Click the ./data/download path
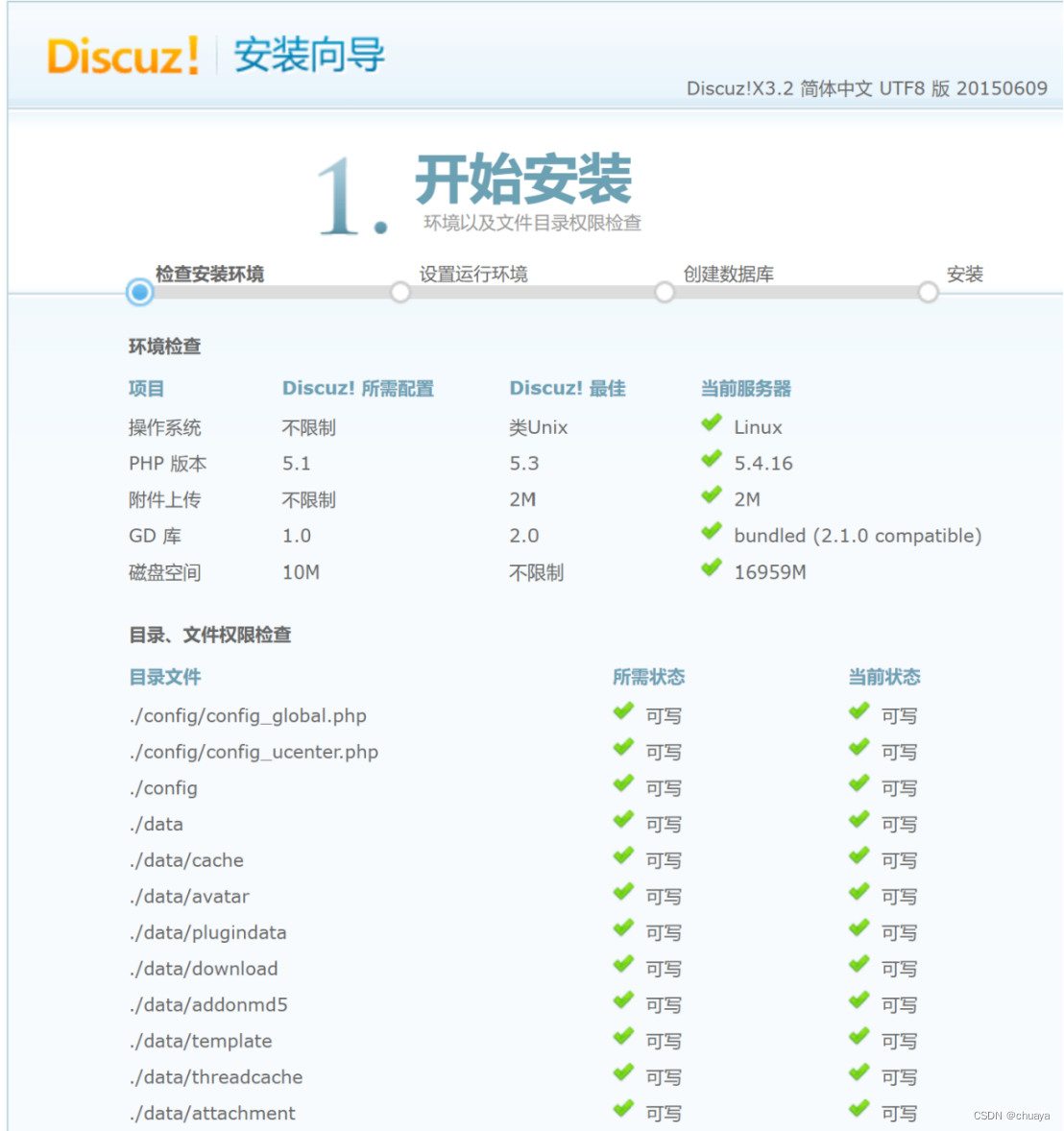Viewport: 1064px width, 1131px height. [x=204, y=969]
